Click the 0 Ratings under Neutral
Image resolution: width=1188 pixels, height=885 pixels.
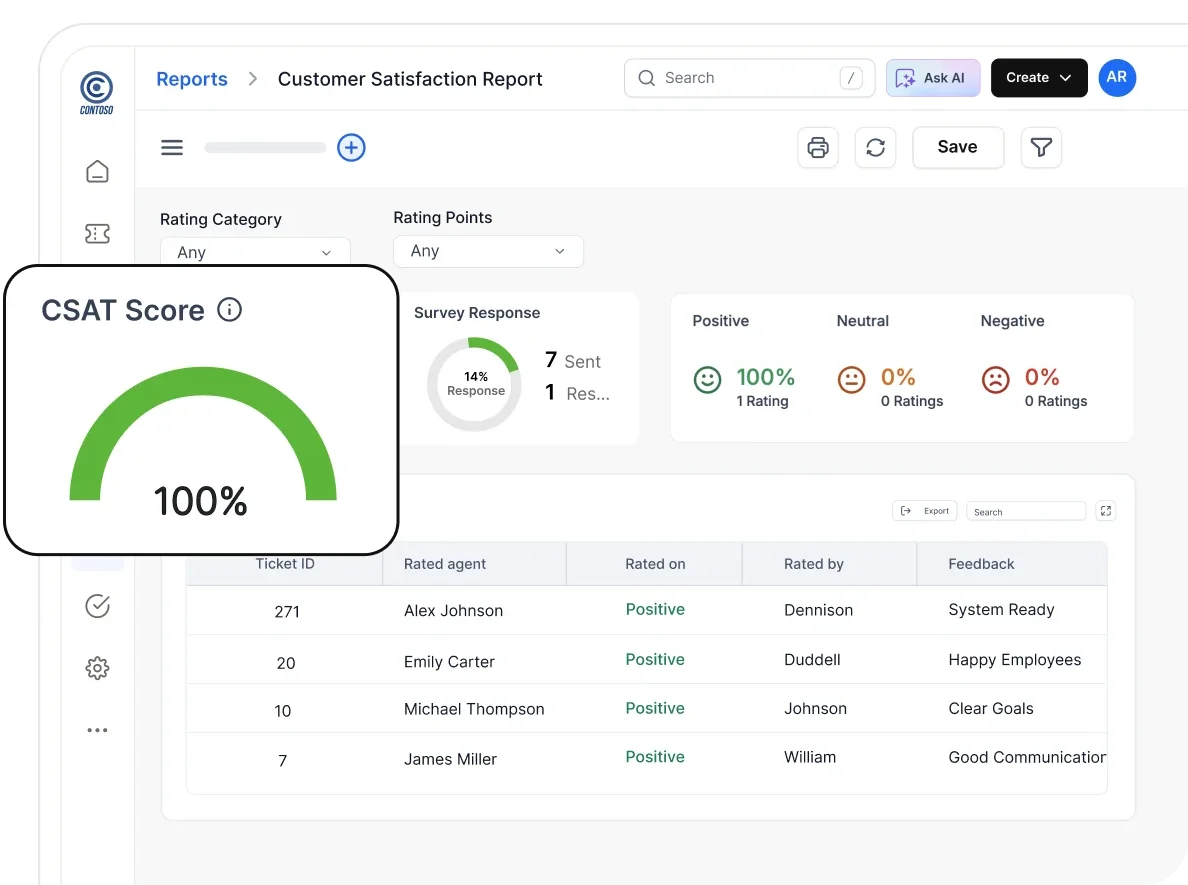(x=911, y=401)
